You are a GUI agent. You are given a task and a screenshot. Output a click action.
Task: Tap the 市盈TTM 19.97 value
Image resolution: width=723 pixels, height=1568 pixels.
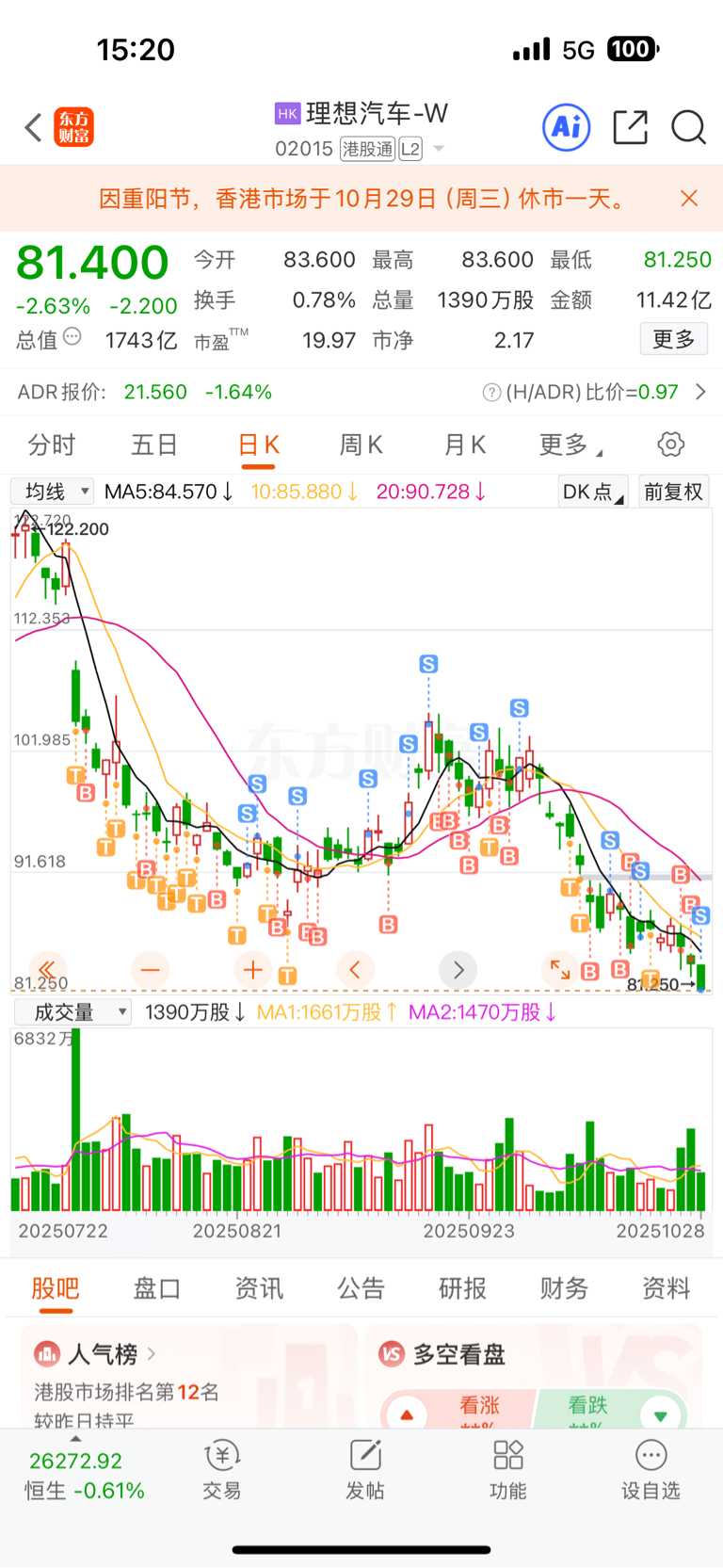pos(329,340)
